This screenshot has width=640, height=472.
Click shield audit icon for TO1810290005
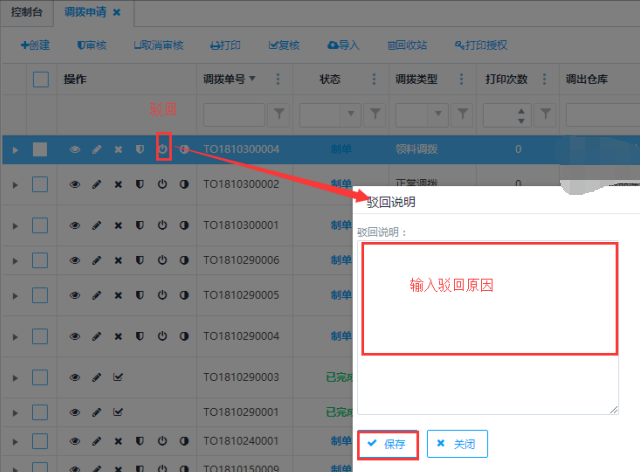tap(140, 296)
